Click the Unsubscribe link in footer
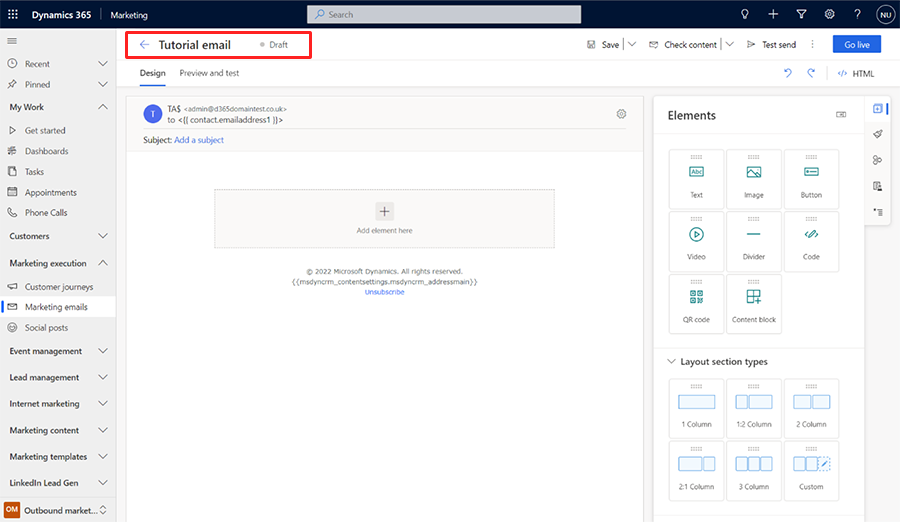The image size is (900, 522). [x=385, y=292]
